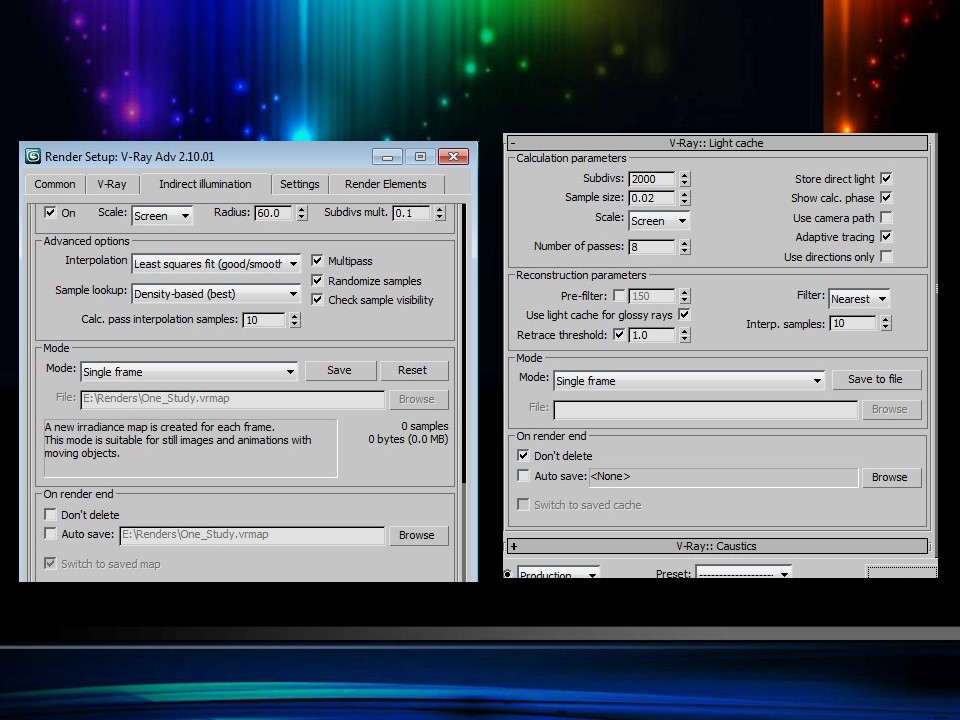Click the Subdivs mult. spinner arrows
960x720 pixels.
point(440,213)
